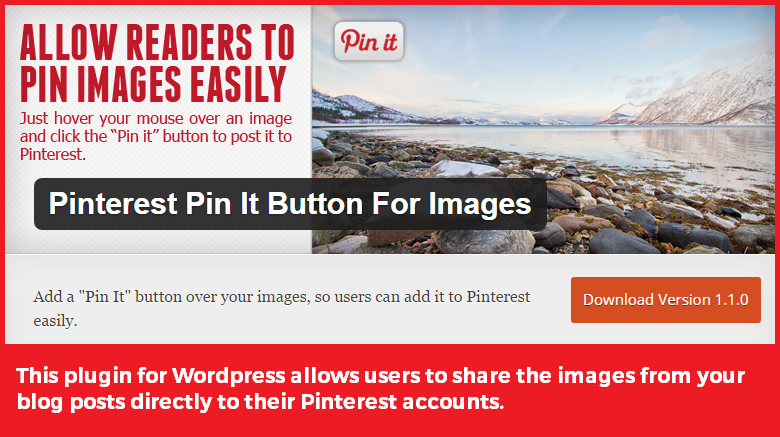Download Version 1.1.0 of the plugin
This screenshot has width=780, height=437.
pyautogui.click(x=666, y=300)
